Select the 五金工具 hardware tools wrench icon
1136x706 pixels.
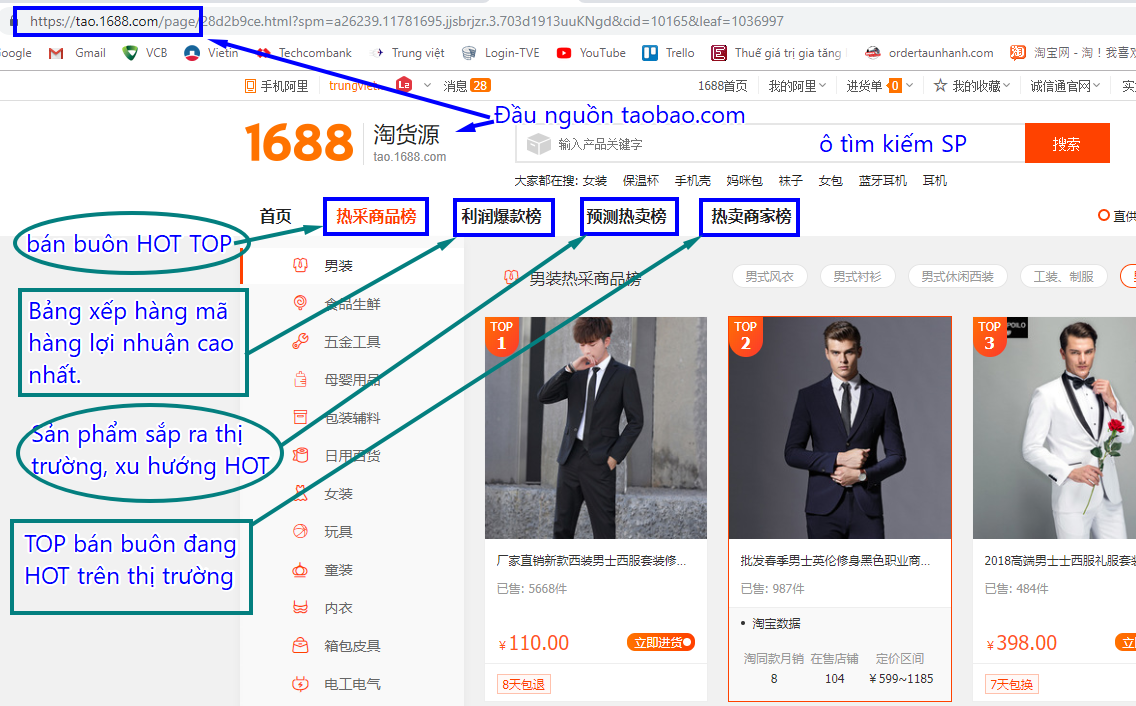tap(299, 342)
